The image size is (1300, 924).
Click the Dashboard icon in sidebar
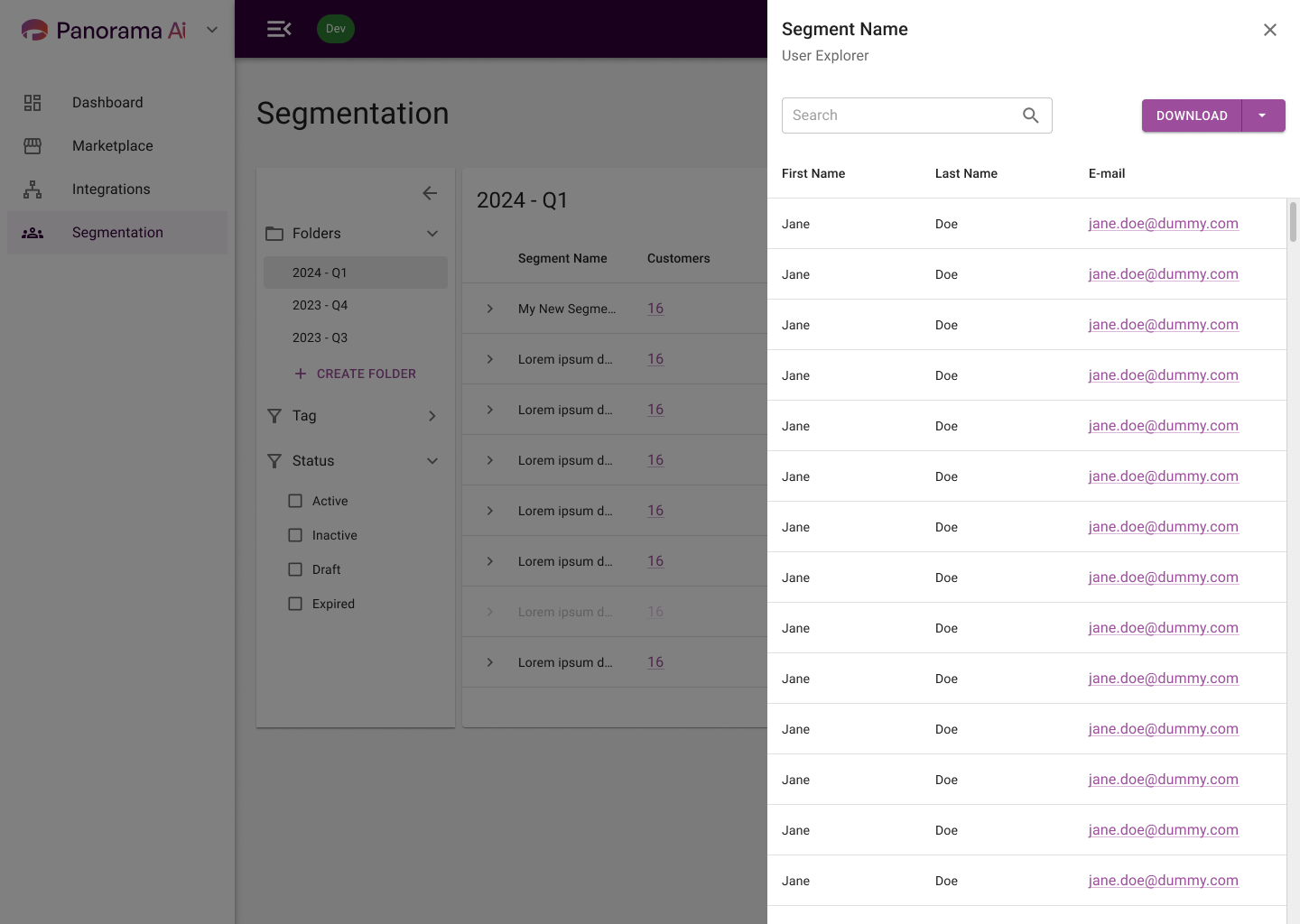coord(32,103)
